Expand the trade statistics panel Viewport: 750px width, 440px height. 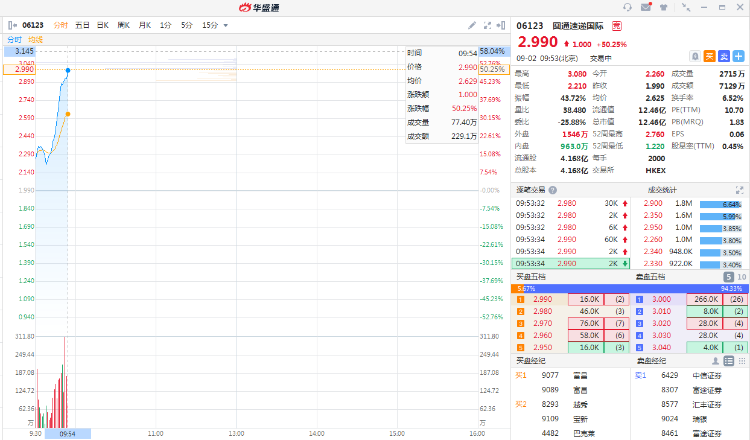(739, 190)
